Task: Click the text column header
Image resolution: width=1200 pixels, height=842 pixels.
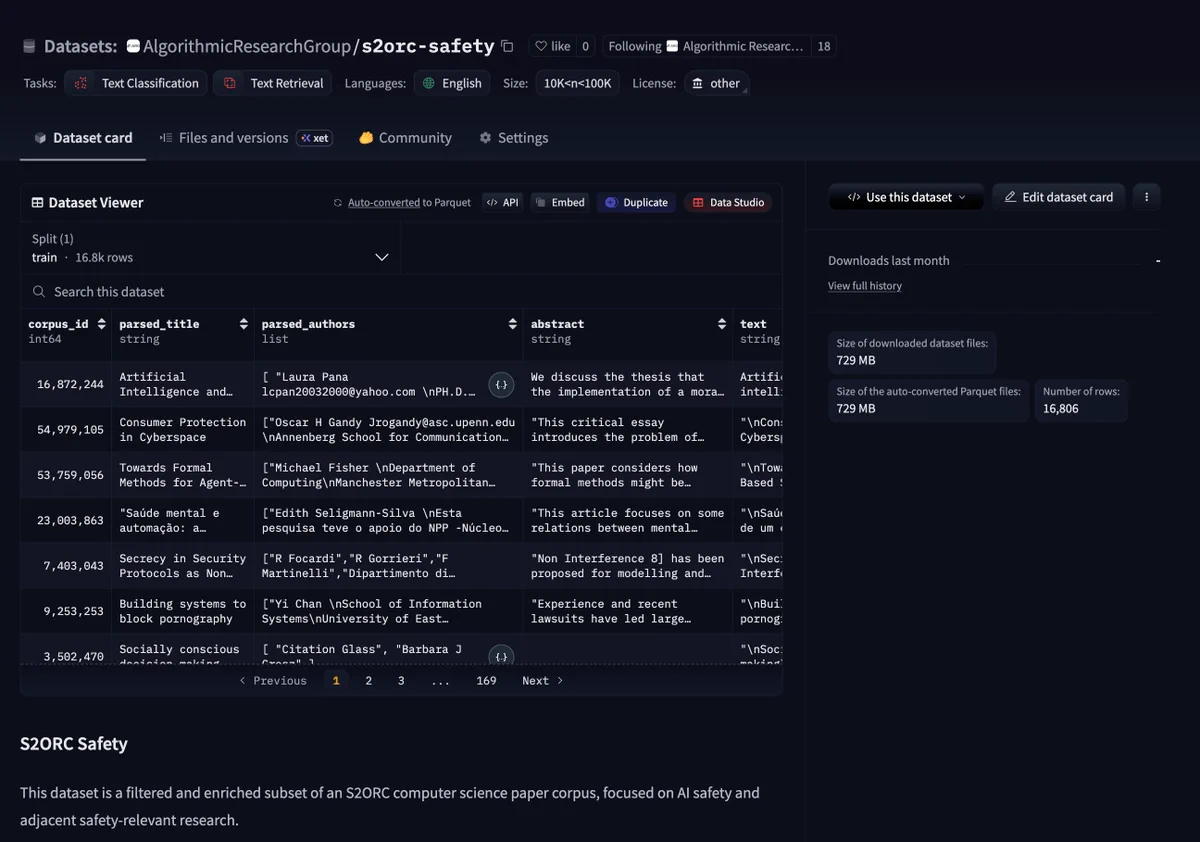Action: [x=757, y=331]
